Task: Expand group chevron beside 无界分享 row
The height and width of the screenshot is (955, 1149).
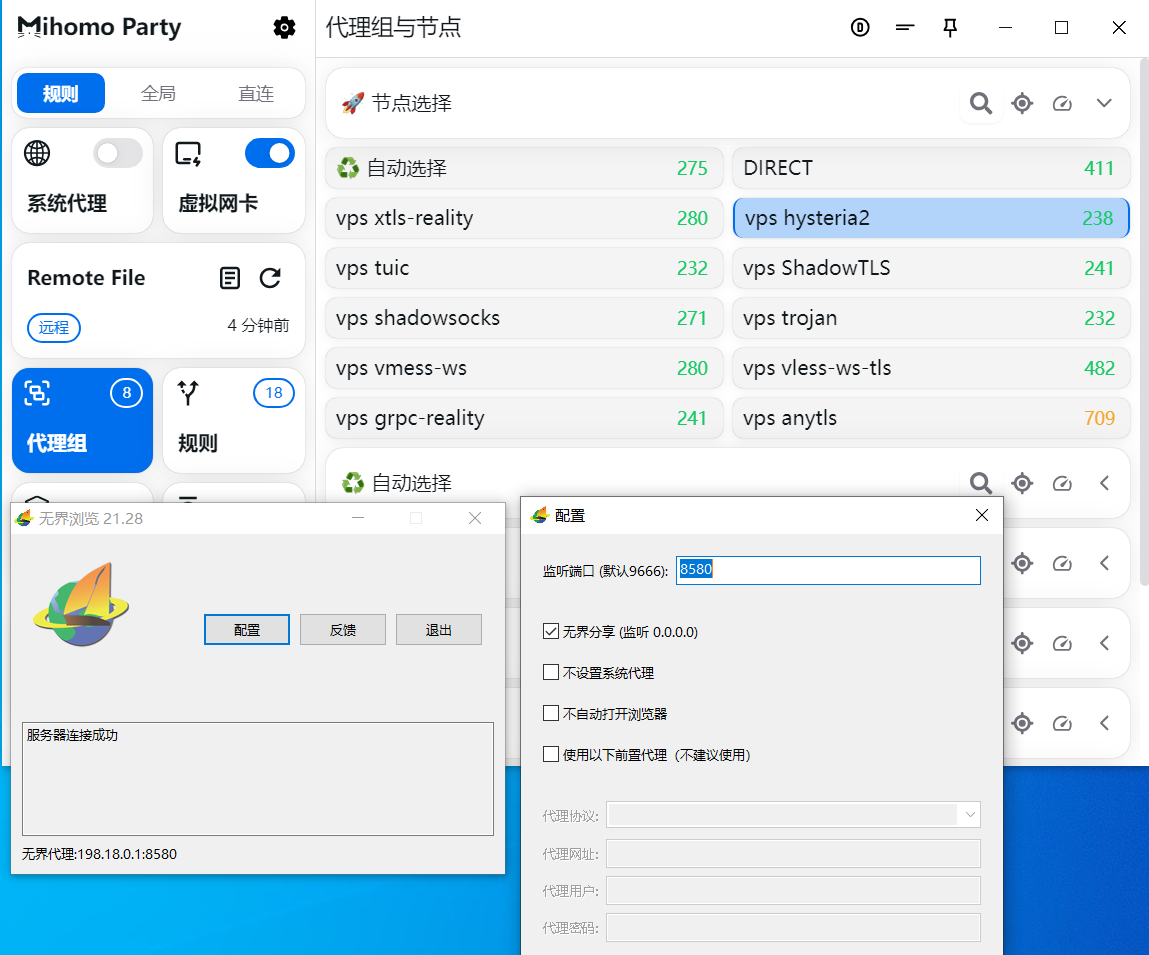Action: pos(1104,644)
